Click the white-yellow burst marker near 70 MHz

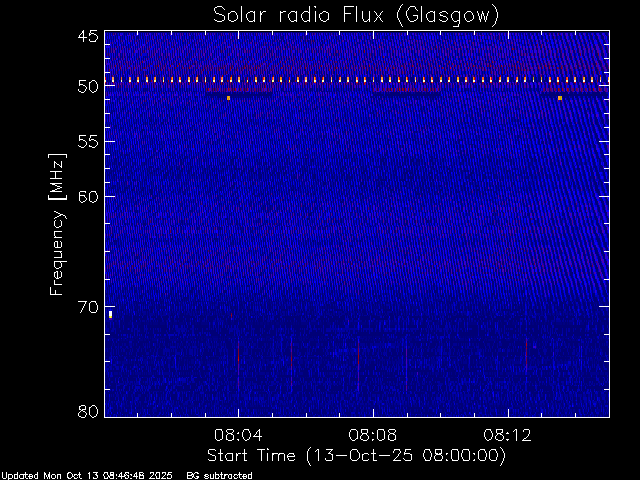tap(110, 314)
